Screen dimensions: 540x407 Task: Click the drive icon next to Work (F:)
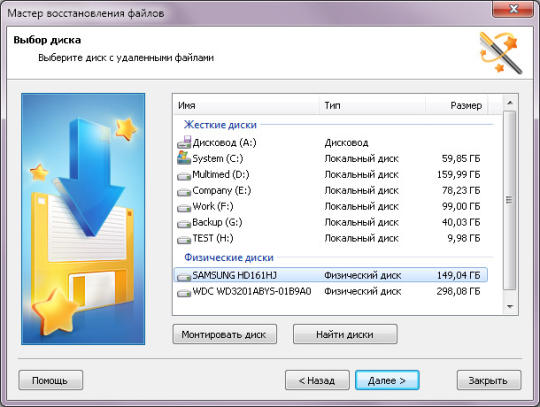(x=184, y=208)
